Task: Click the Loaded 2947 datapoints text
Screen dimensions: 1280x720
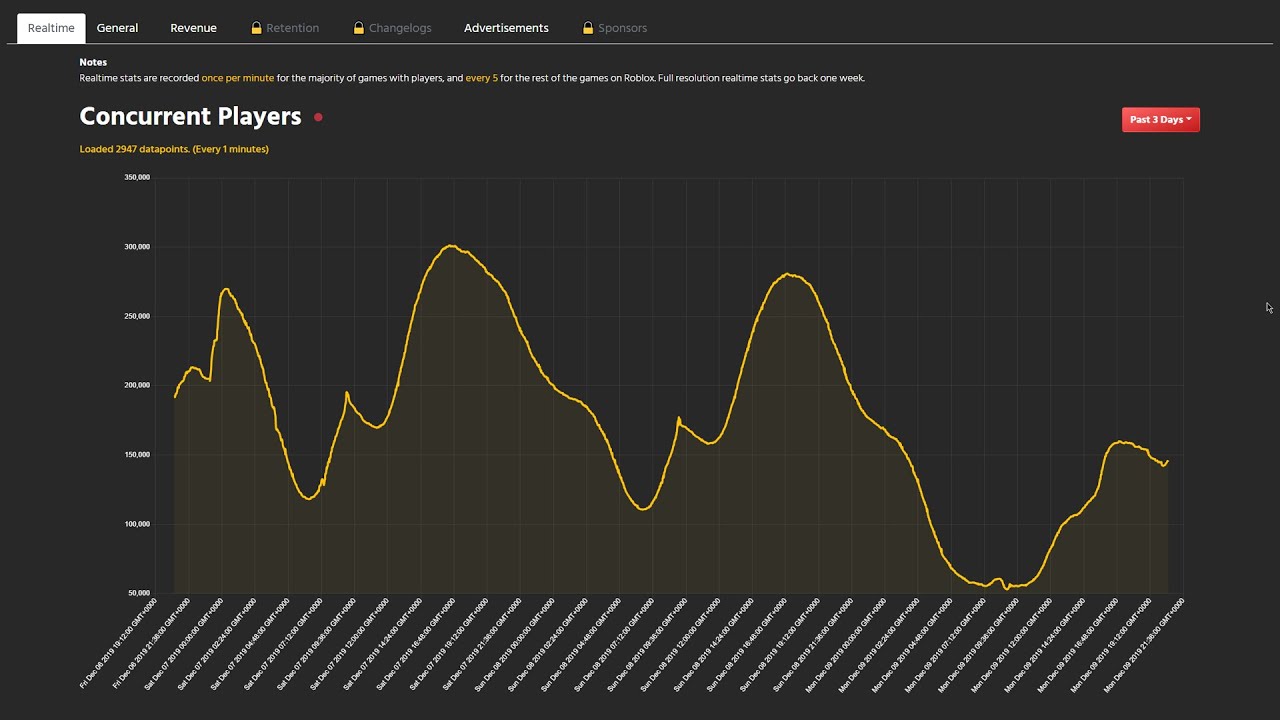Action: (x=174, y=149)
